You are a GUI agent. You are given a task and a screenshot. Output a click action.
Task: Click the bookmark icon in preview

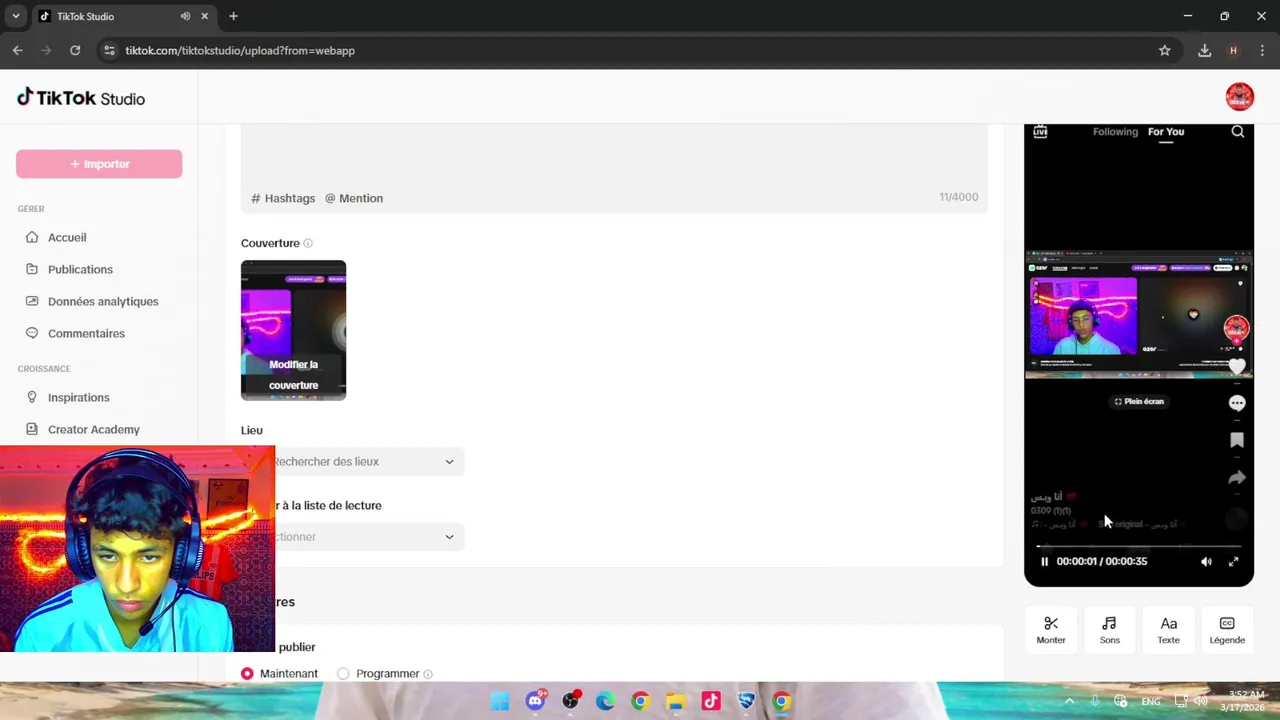coord(1237,440)
